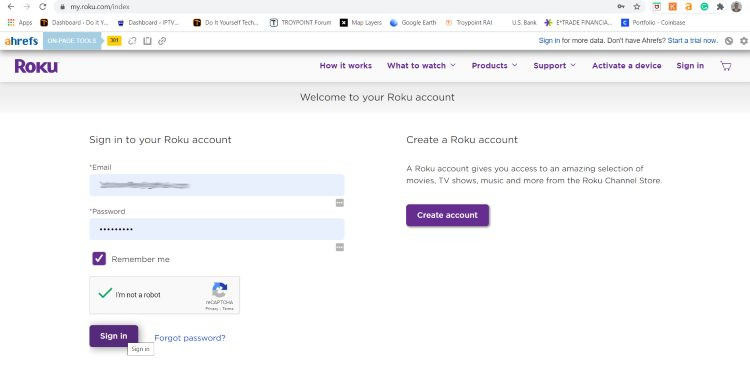This screenshot has height=390, width=750.
Task: Open the Map Layers bookmark
Action: (361, 22)
